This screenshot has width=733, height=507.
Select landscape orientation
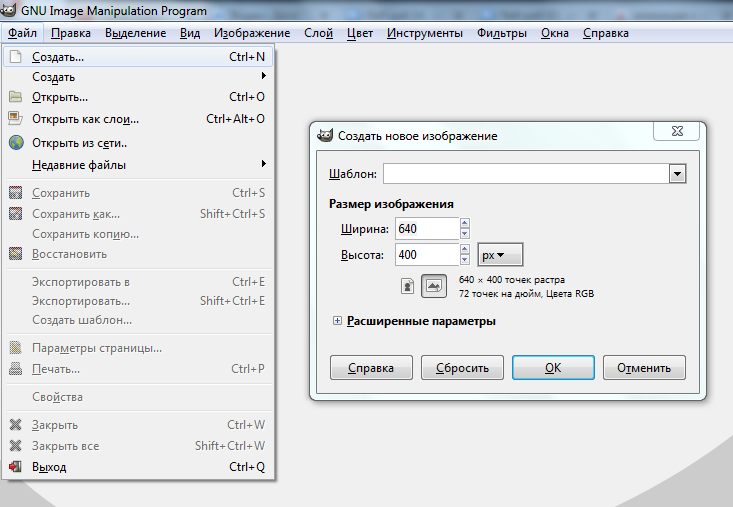coord(434,286)
